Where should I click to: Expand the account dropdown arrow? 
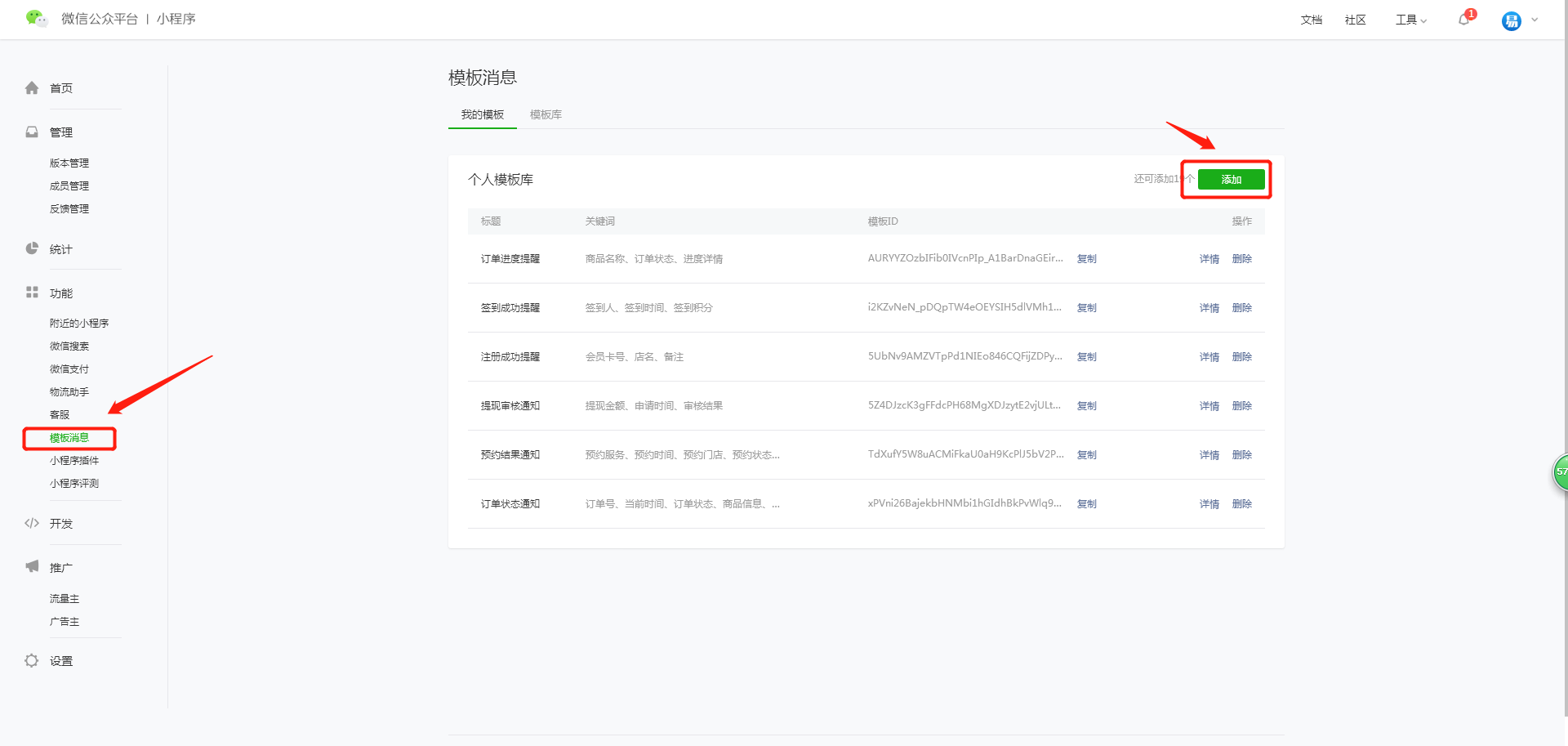tap(1535, 20)
